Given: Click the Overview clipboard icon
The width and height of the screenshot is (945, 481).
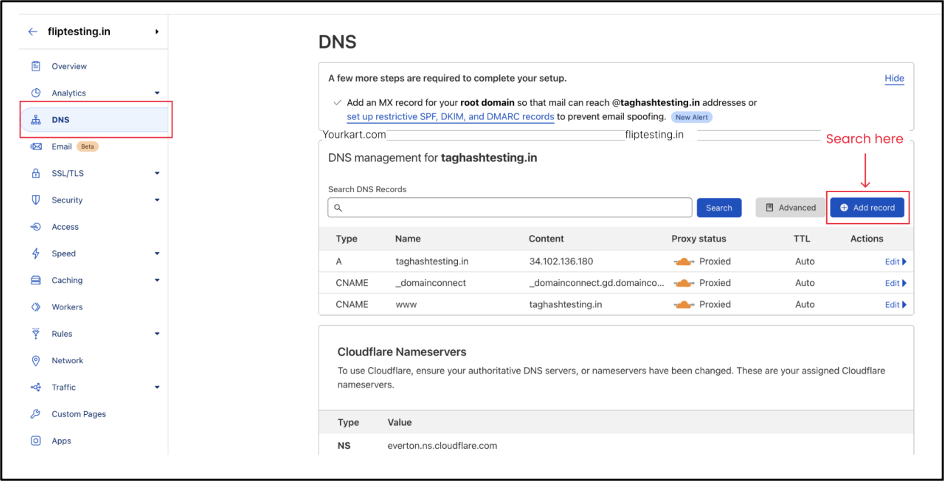Looking at the screenshot, I should (x=36, y=66).
